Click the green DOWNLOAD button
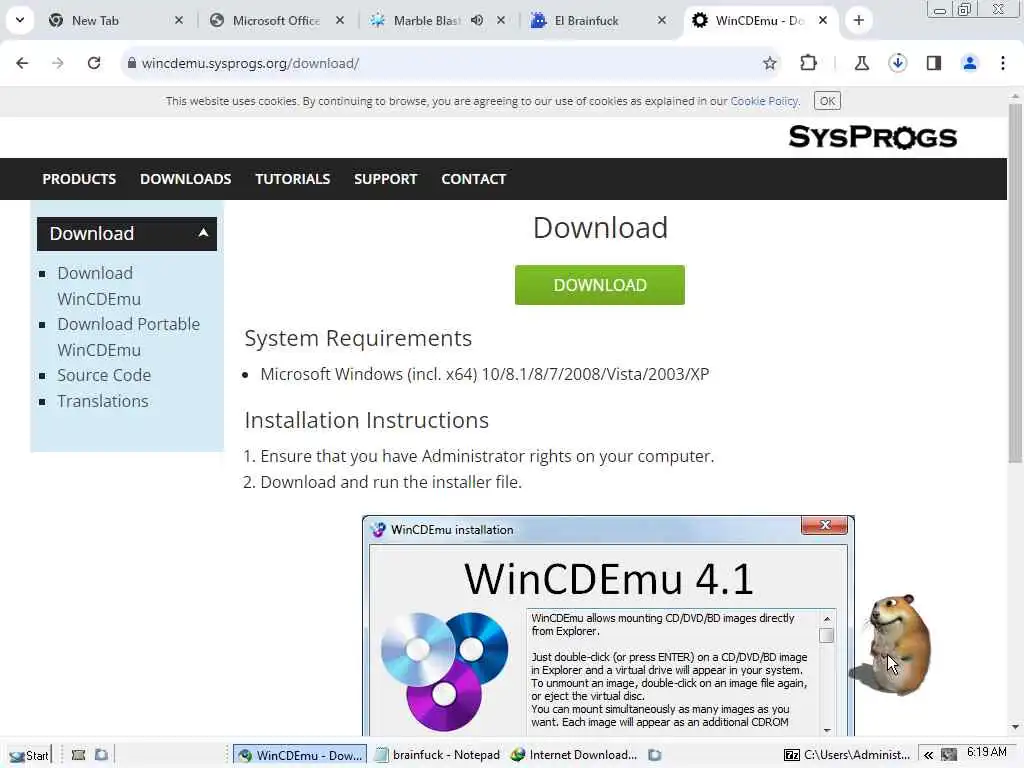This screenshot has width=1024, height=768. 600,285
